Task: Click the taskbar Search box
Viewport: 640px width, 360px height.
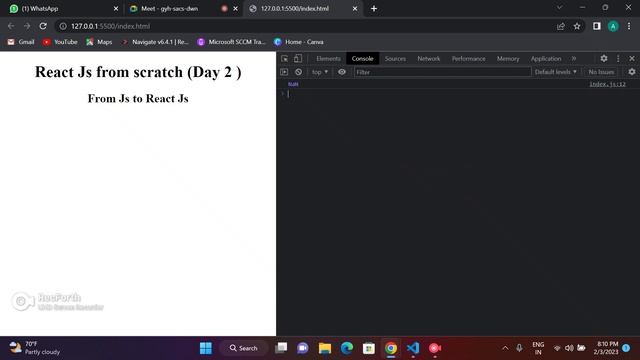Action: coord(244,348)
